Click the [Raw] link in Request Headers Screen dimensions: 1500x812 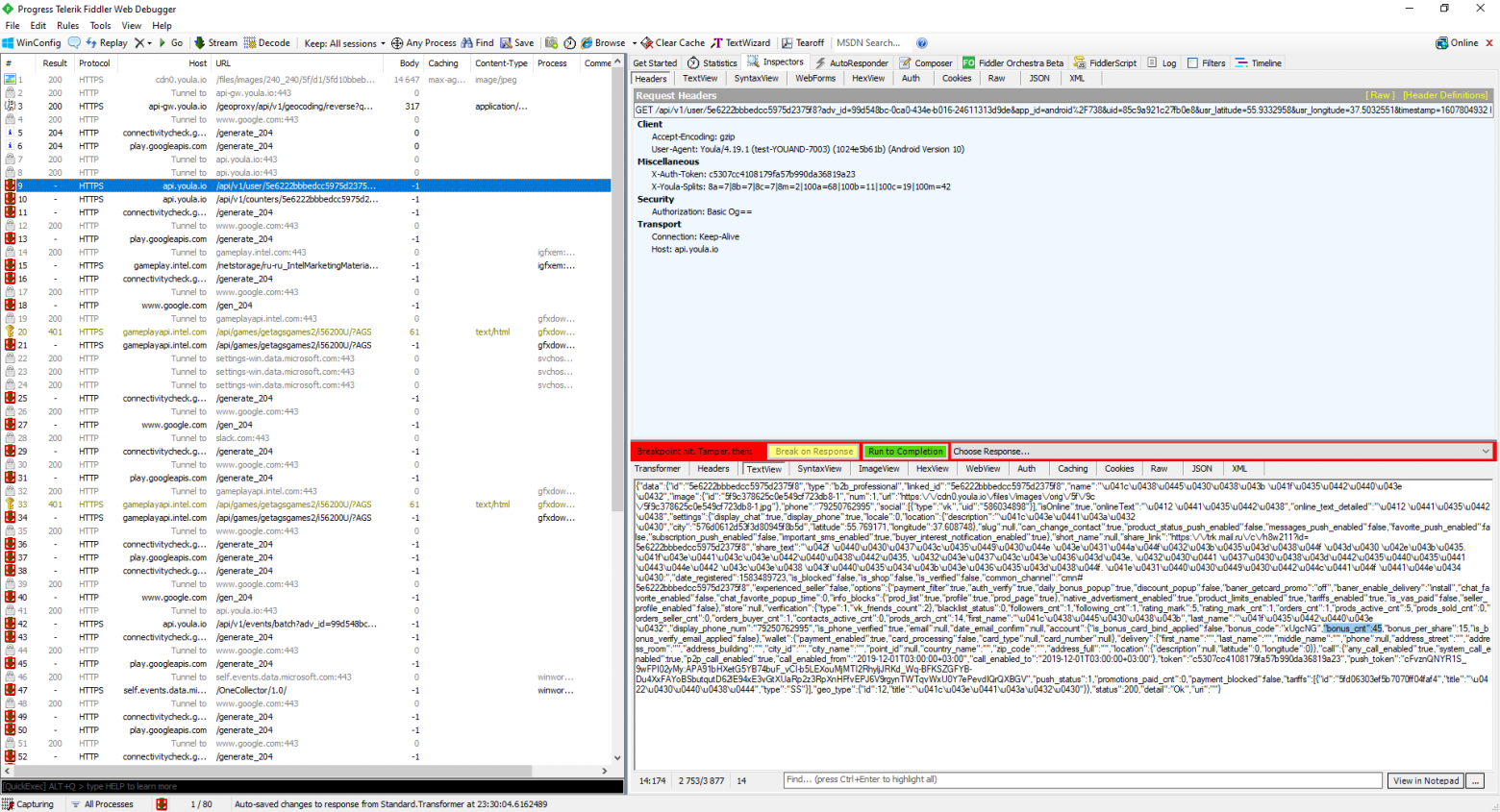[1381, 96]
